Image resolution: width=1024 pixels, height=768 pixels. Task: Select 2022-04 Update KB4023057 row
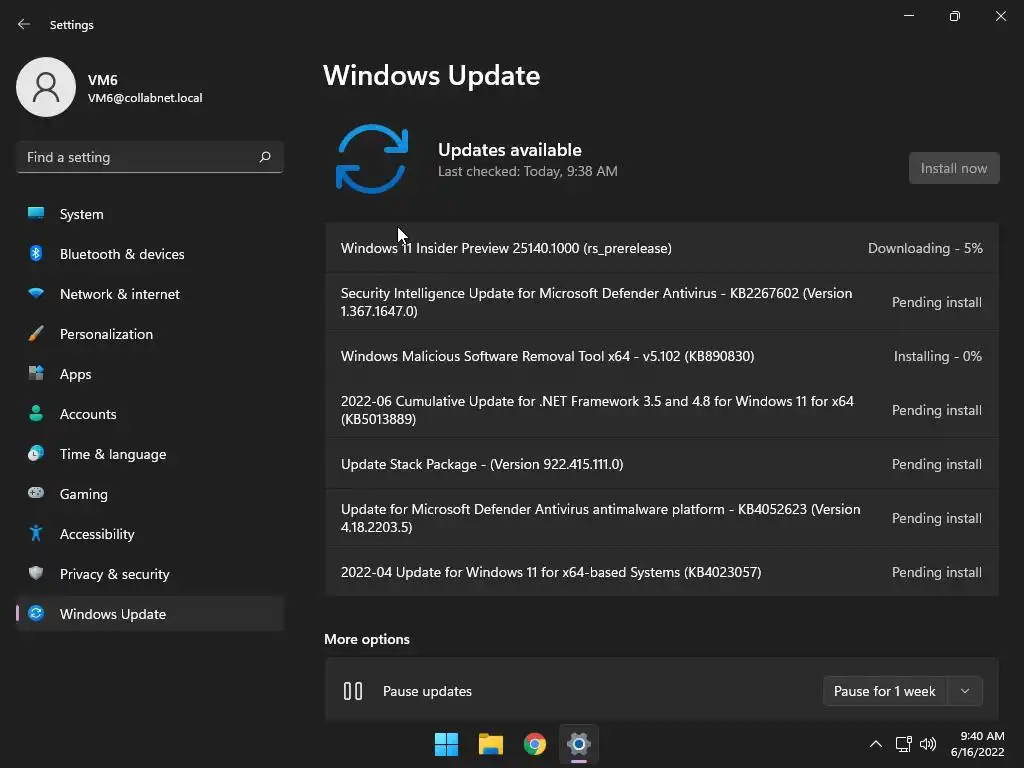point(662,572)
